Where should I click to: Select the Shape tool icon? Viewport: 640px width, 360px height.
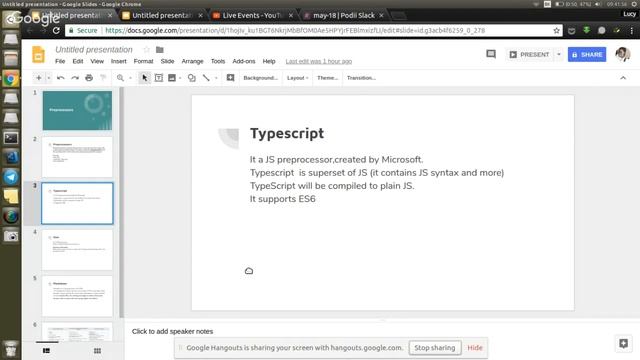(x=191, y=78)
